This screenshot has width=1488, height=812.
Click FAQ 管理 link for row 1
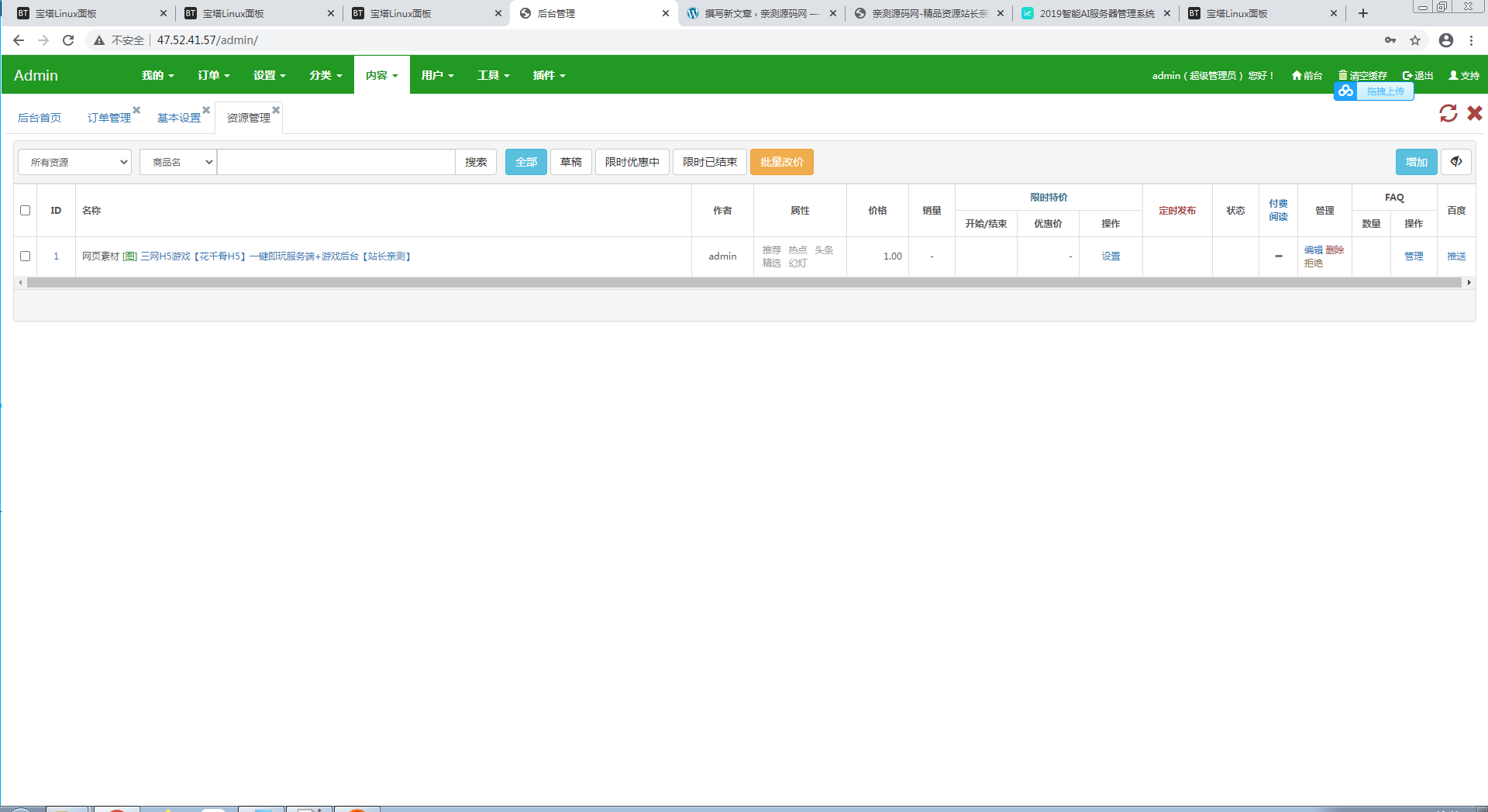[1414, 256]
